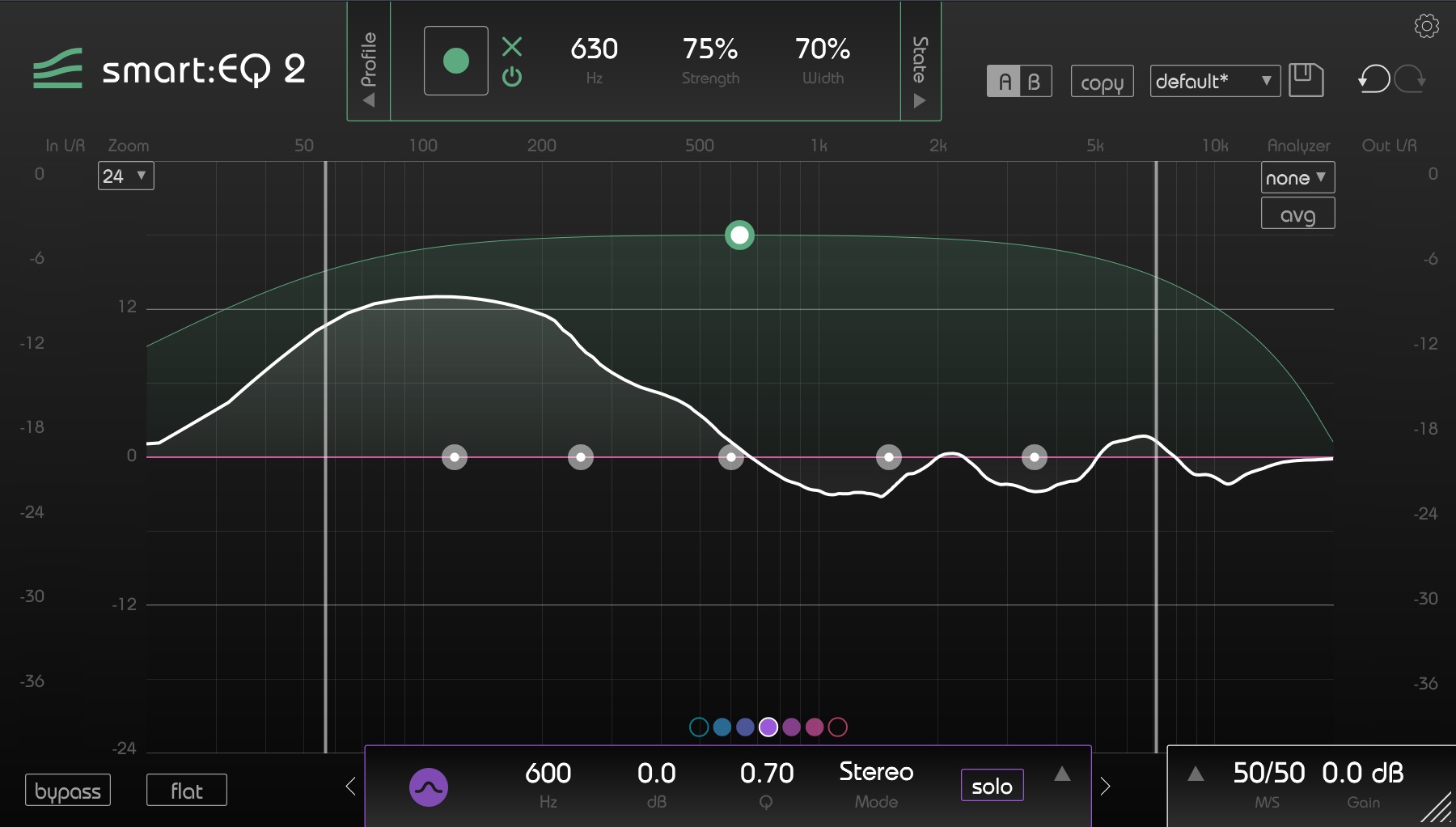Save the current preset
Image resolution: width=1456 pixels, height=827 pixels.
1307,80
